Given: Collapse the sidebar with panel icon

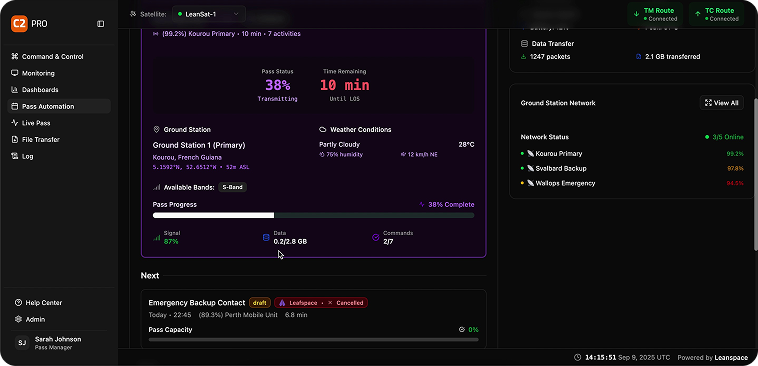Looking at the screenshot, I should tap(101, 24).
